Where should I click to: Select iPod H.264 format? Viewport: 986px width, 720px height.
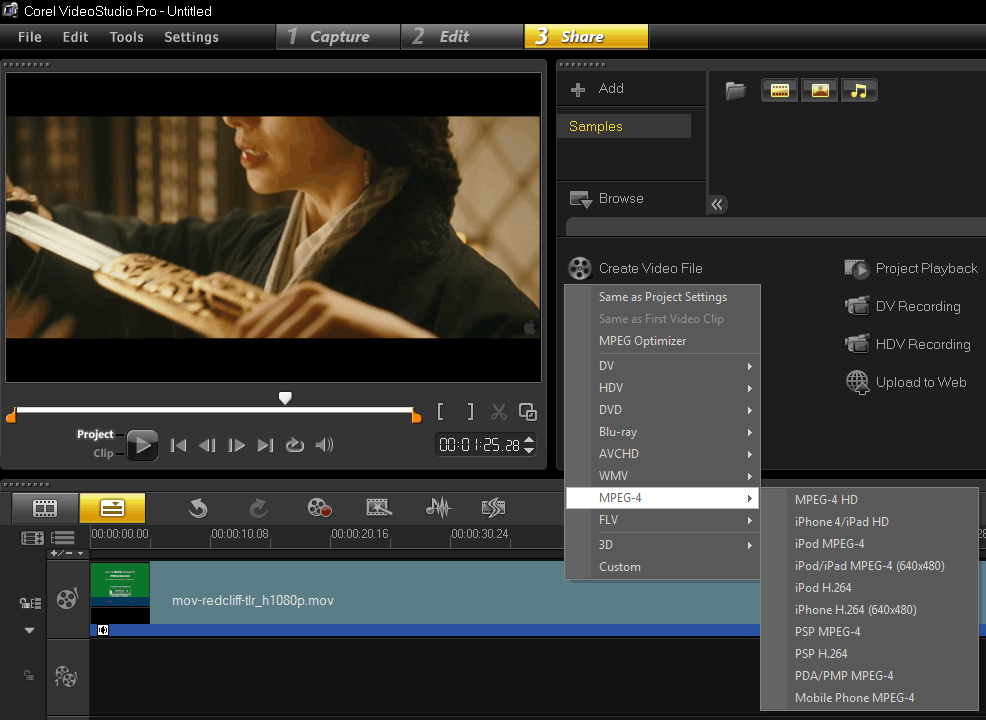click(869, 588)
